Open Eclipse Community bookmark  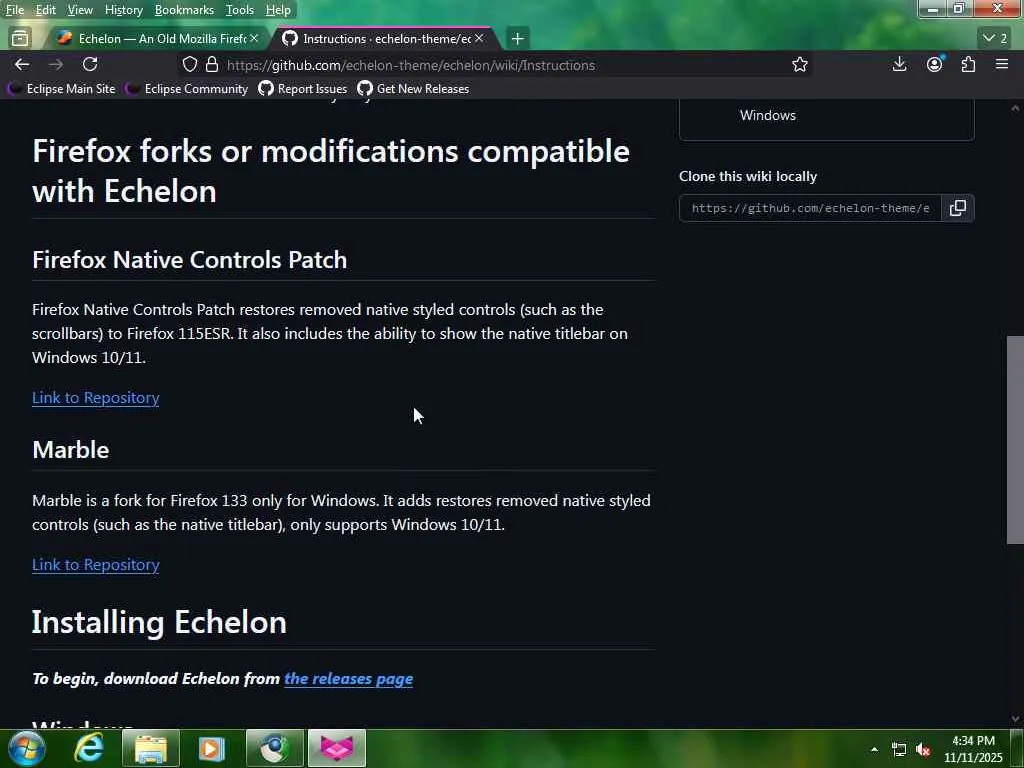pyautogui.click(x=187, y=89)
